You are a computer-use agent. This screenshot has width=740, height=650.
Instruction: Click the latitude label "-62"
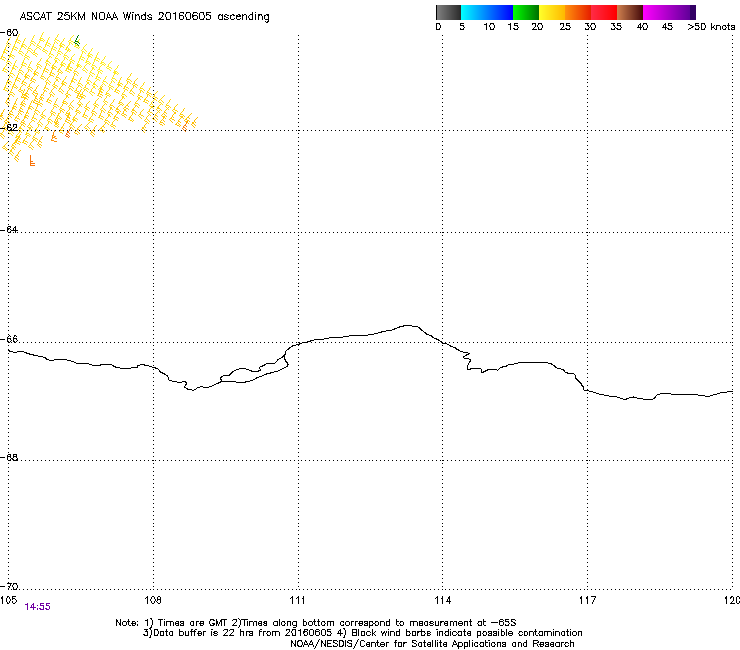click(9, 127)
